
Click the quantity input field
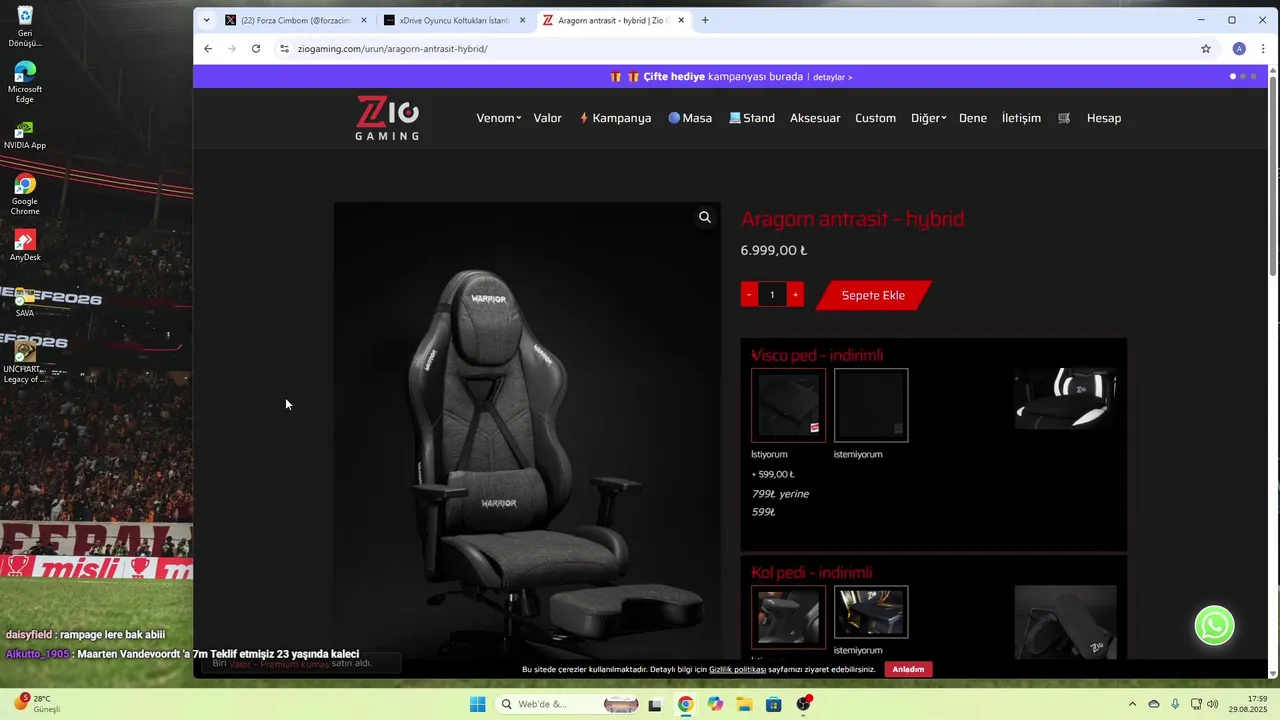772,295
